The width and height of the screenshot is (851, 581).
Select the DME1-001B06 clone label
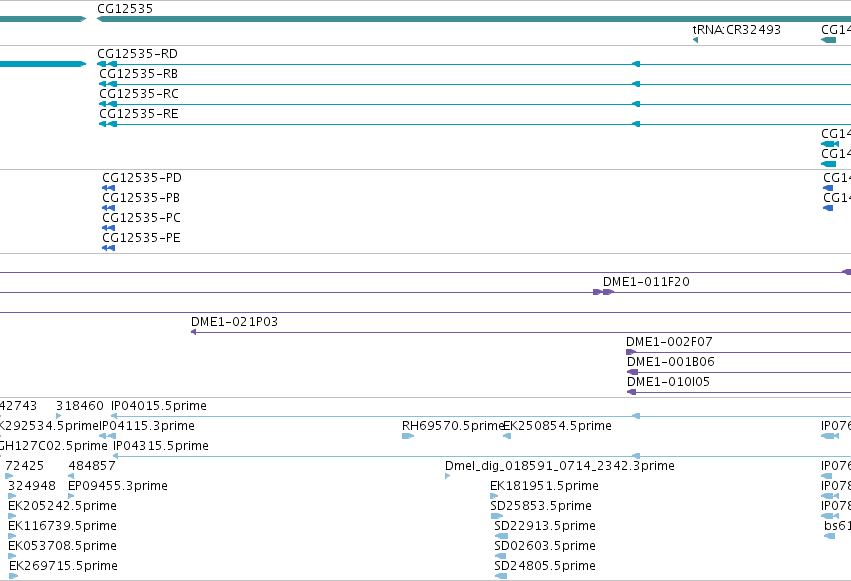[670, 362]
